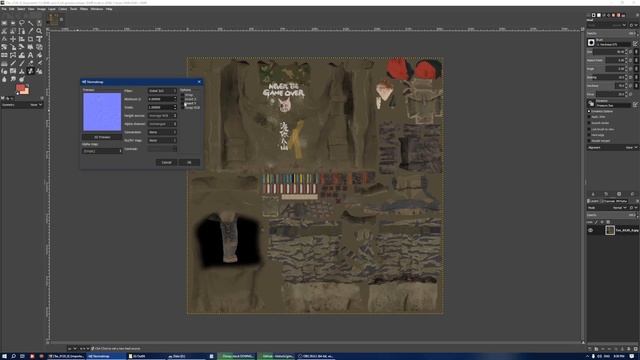Viewport: 640px width, 360px height.
Task: Open the Edit menu
Action: (12, 9)
